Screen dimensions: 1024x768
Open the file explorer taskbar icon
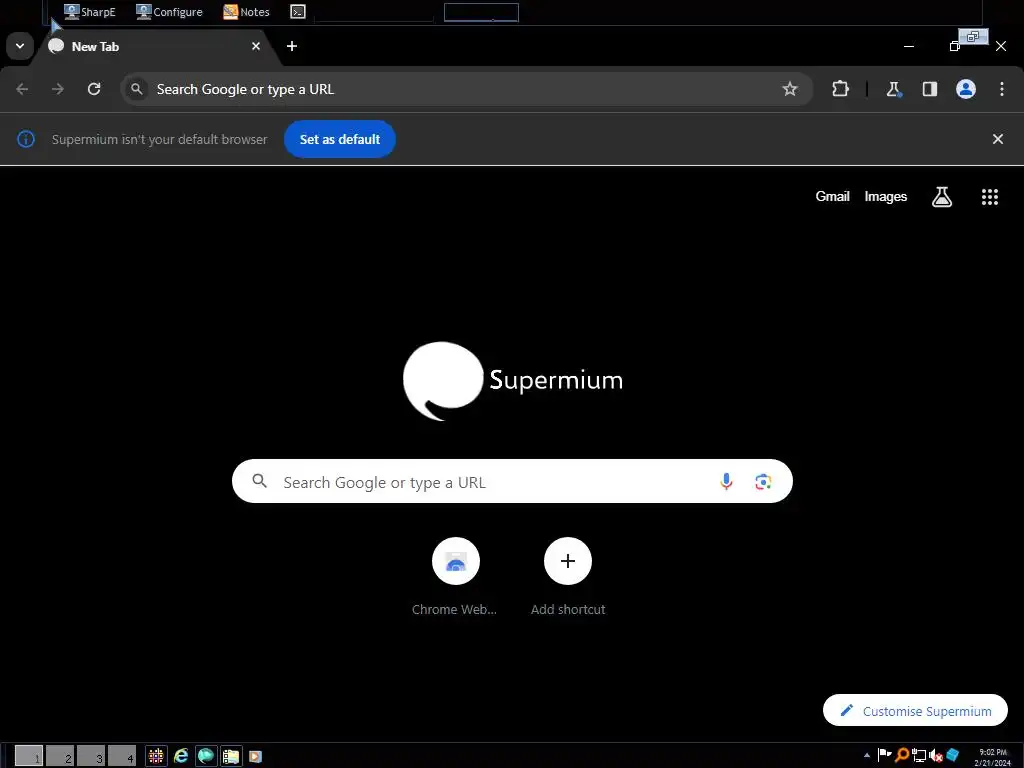tap(231, 756)
